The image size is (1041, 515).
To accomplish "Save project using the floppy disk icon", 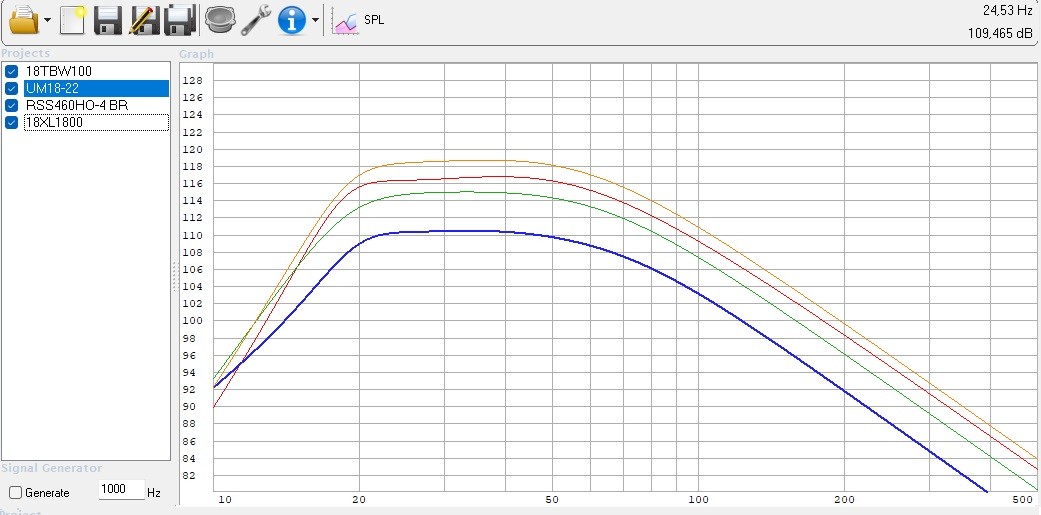I will click(x=107, y=19).
